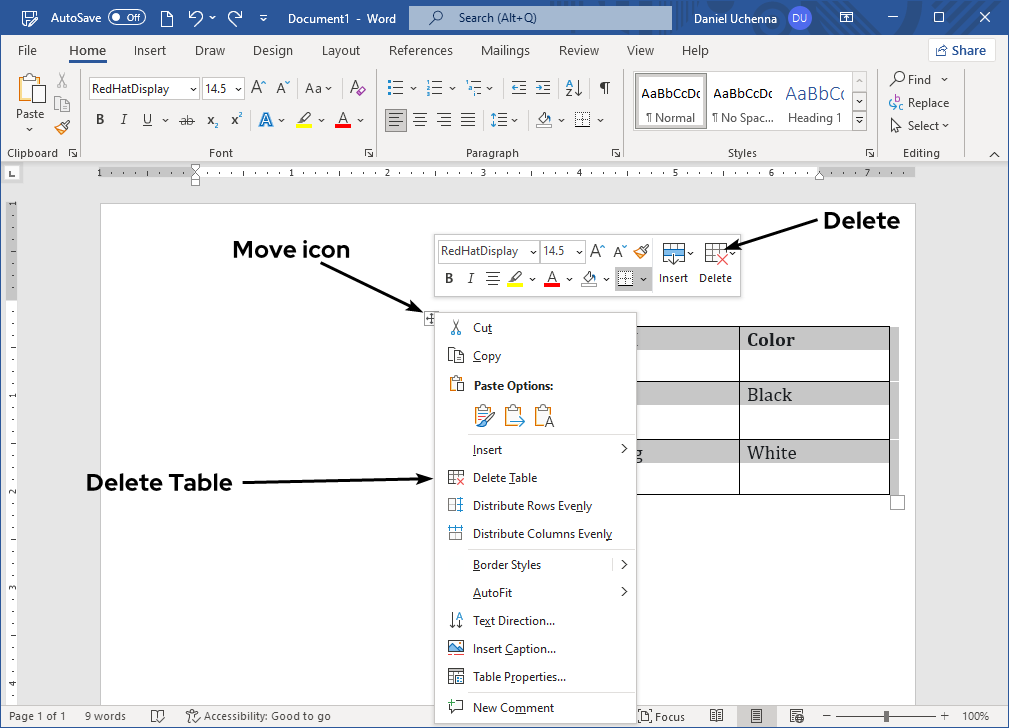The width and height of the screenshot is (1009, 728).
Task: Center-align text using ribbon Paragraph group
Action: (420, 120)
